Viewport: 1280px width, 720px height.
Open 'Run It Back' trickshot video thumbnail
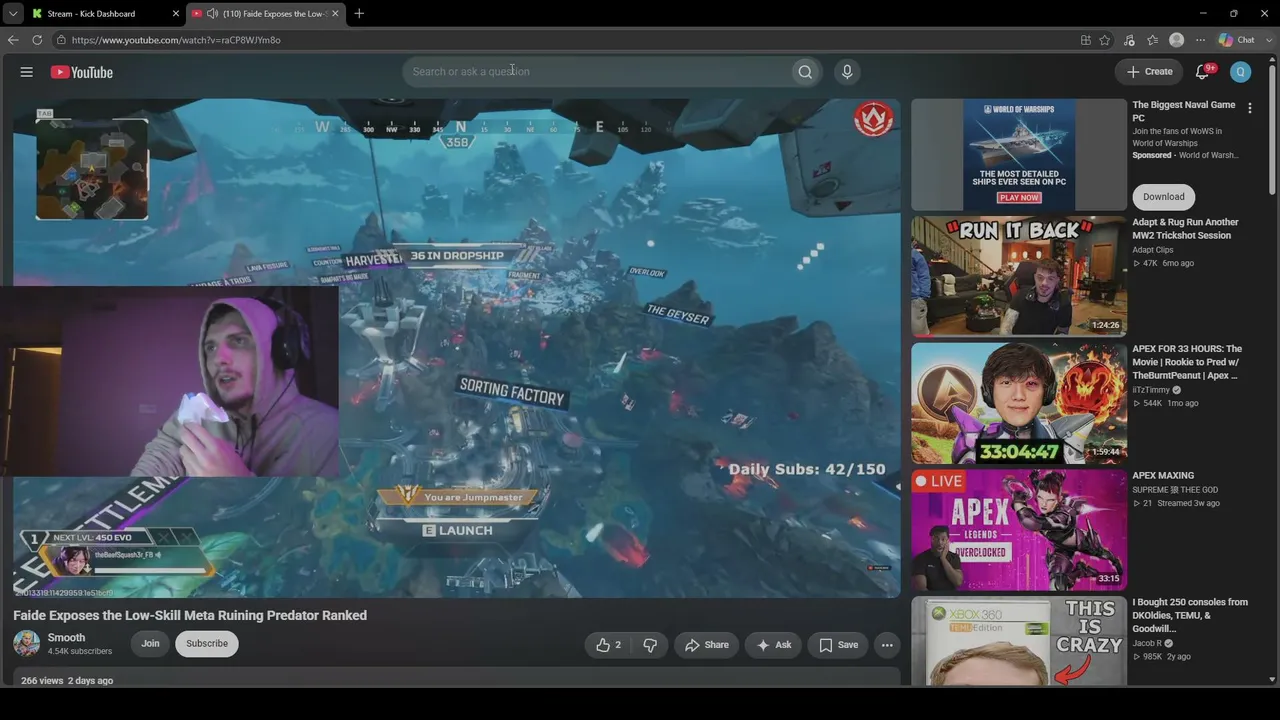coord(1019,276)
